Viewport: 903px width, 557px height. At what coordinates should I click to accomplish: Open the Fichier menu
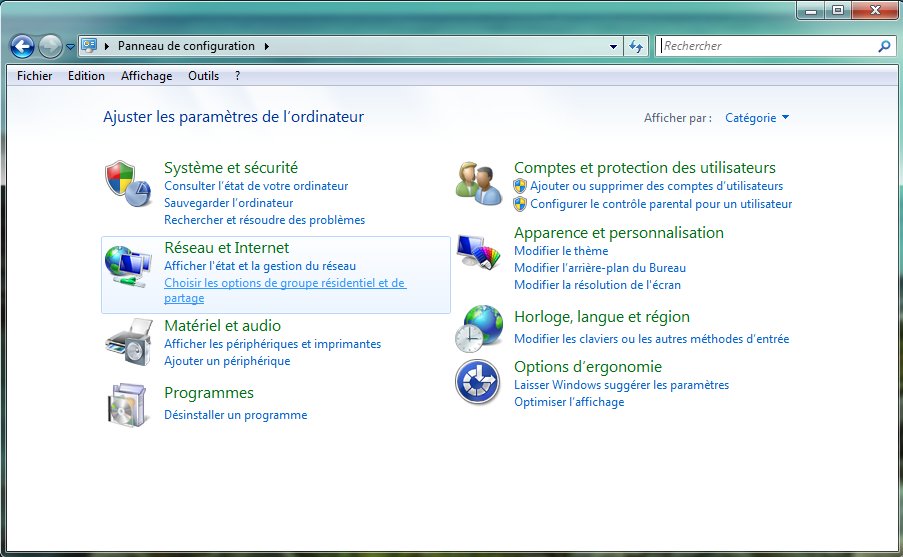(35, 76)
